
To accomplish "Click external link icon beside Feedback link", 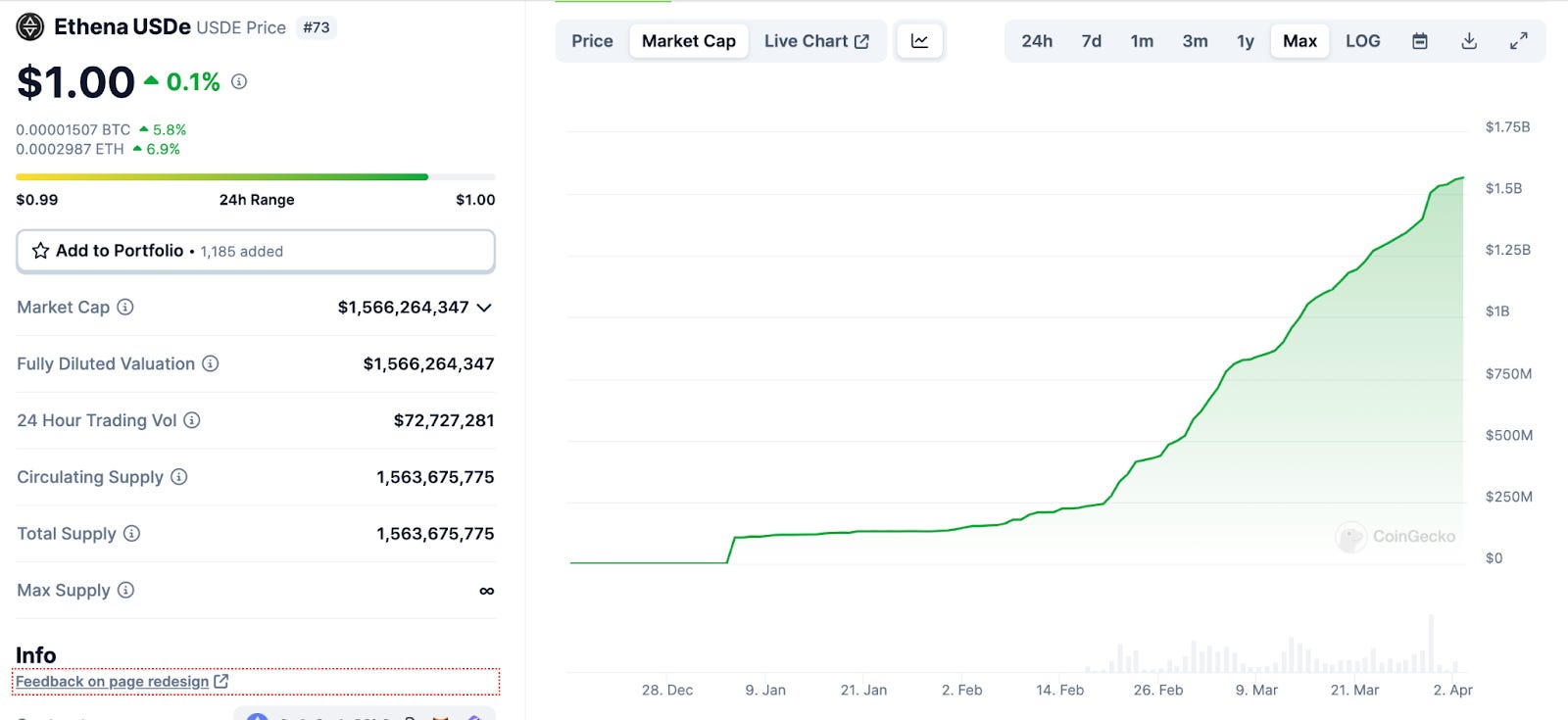I will coord(221,681).
